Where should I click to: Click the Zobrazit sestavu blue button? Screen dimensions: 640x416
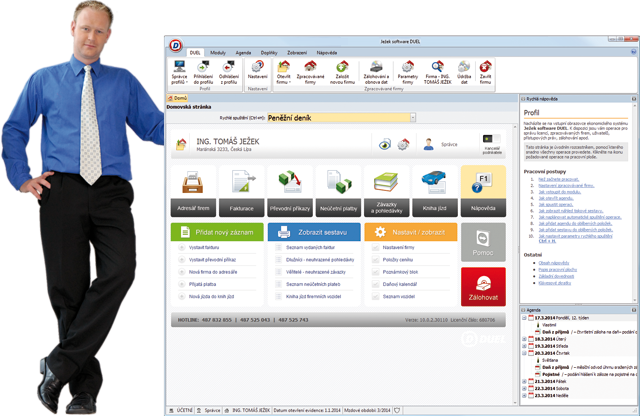coord(314,231)
